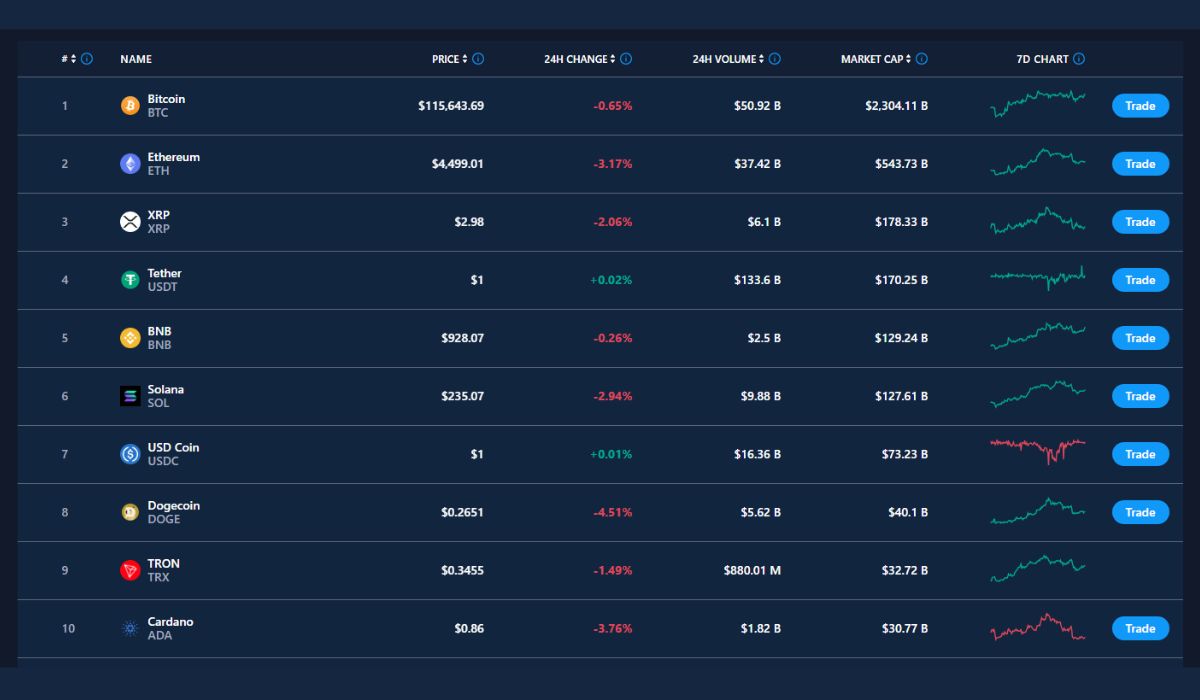Viewport: 1200px width, 700px height.
Task: Open the 7D CHART info icon
Action: tap(1078, 59)
